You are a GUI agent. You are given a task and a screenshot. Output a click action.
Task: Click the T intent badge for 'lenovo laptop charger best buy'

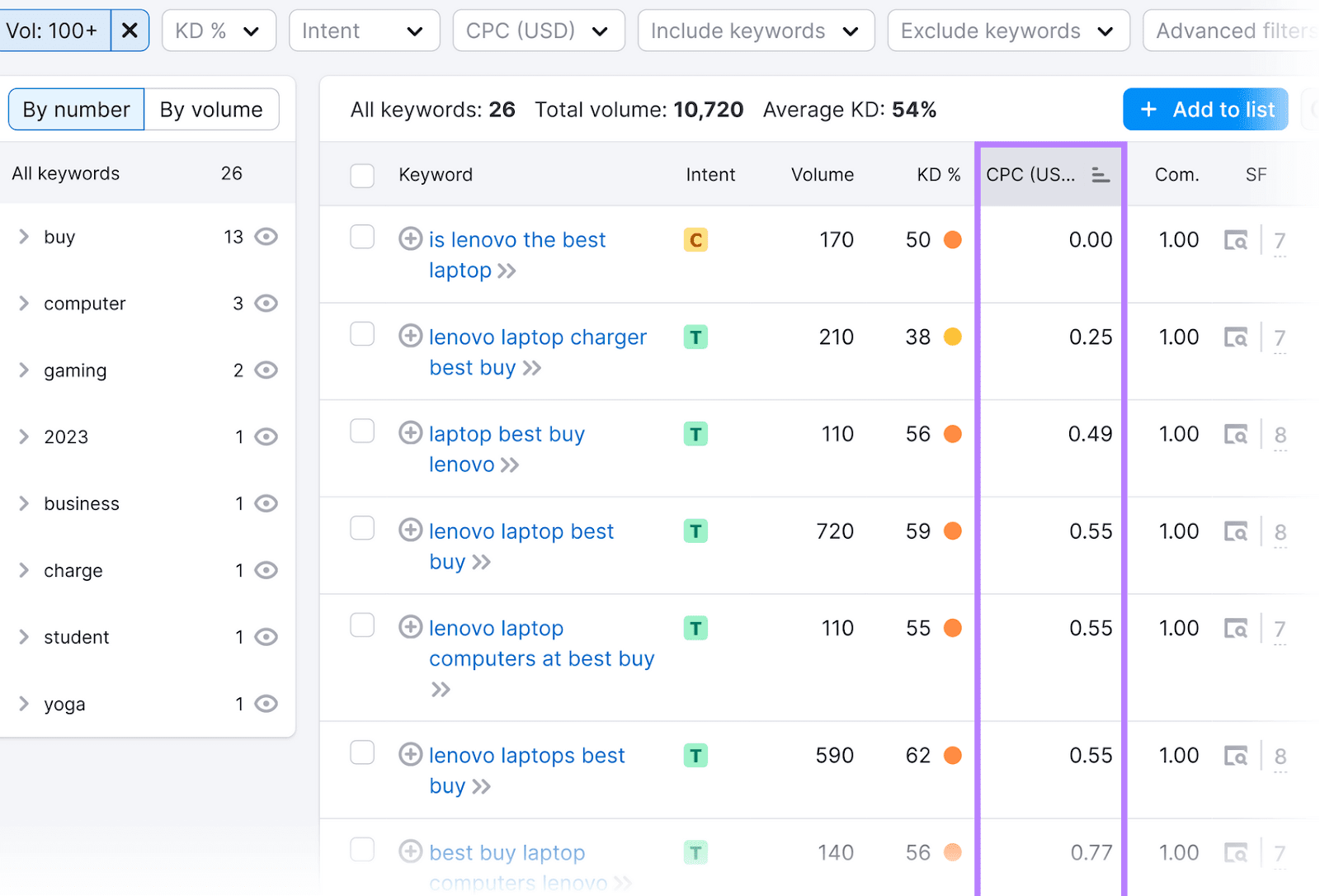[695, 337]
